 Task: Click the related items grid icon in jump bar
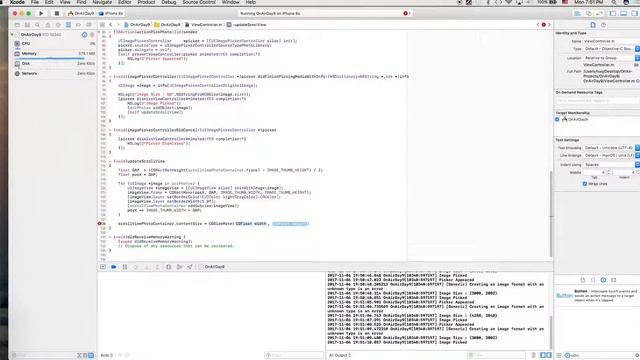pyautogui.click(x=102, y=25)
